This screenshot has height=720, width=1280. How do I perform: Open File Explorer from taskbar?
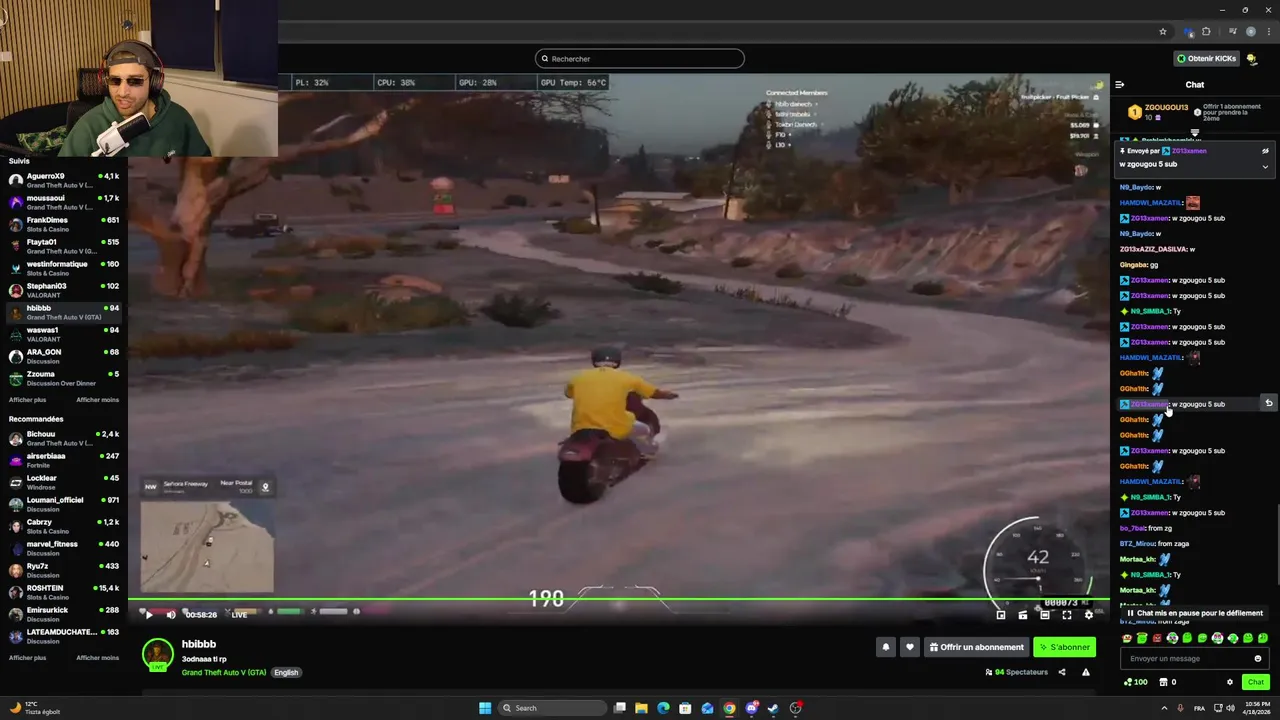(641, 708)
